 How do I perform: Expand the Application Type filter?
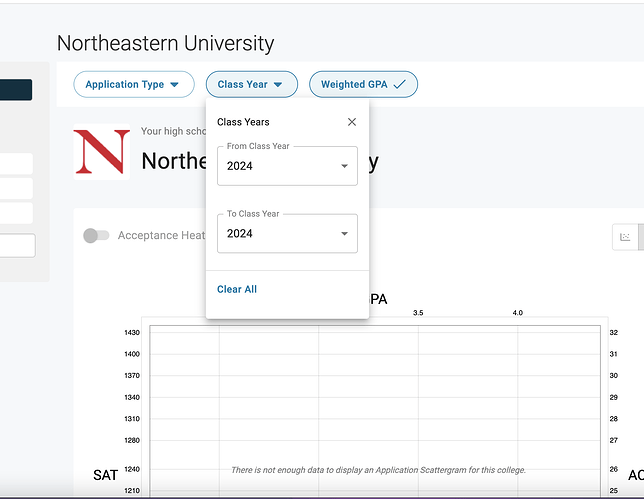pos(132,85)
